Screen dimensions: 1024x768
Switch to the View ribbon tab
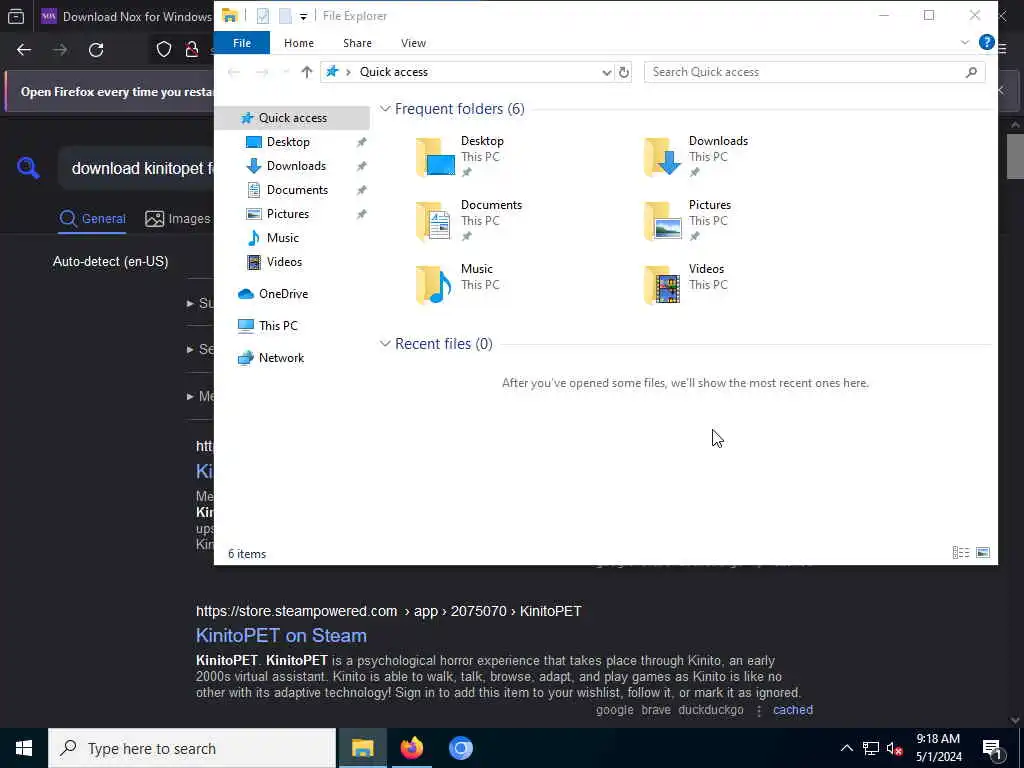pos(413,43)
